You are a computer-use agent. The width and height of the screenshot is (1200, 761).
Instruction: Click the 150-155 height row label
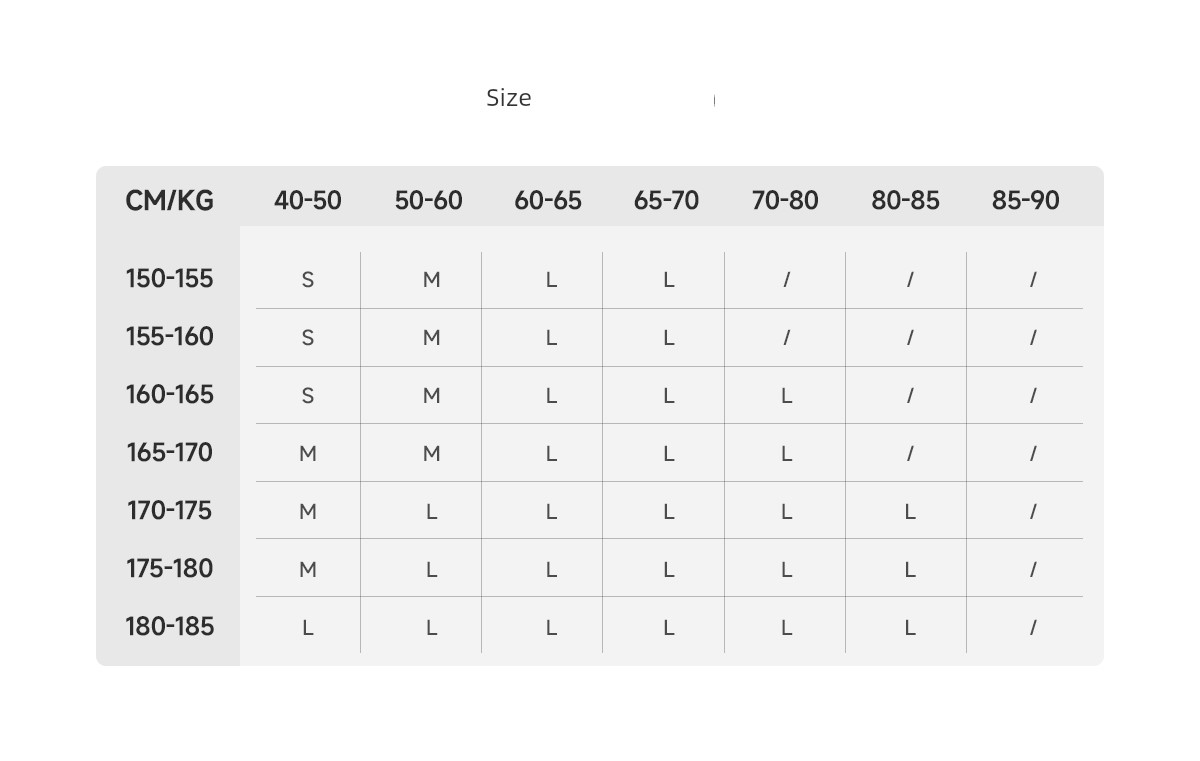click(169, 278)
